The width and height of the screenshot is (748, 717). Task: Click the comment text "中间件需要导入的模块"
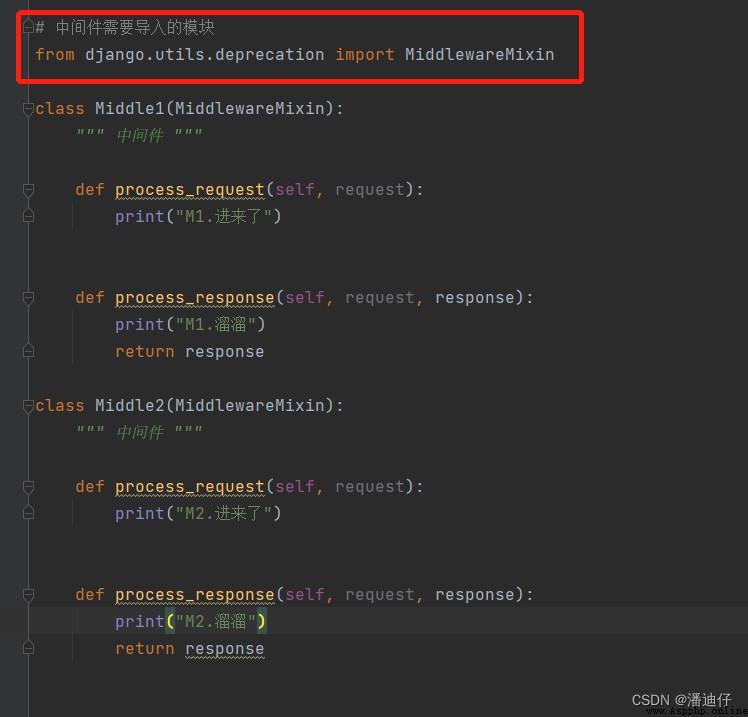coord(135,27)
